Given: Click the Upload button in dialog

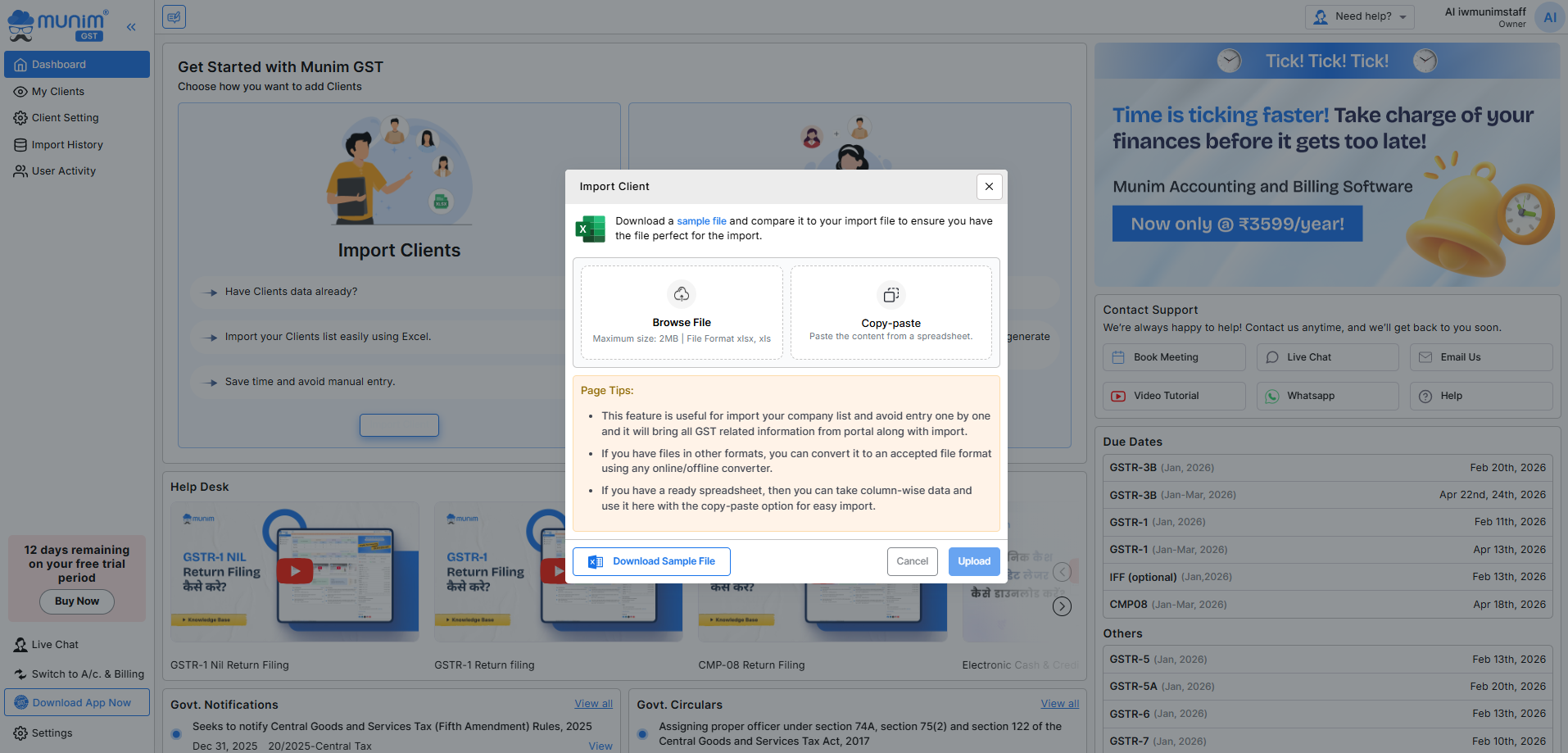Looking at the screenshot, I should [973, 561].
